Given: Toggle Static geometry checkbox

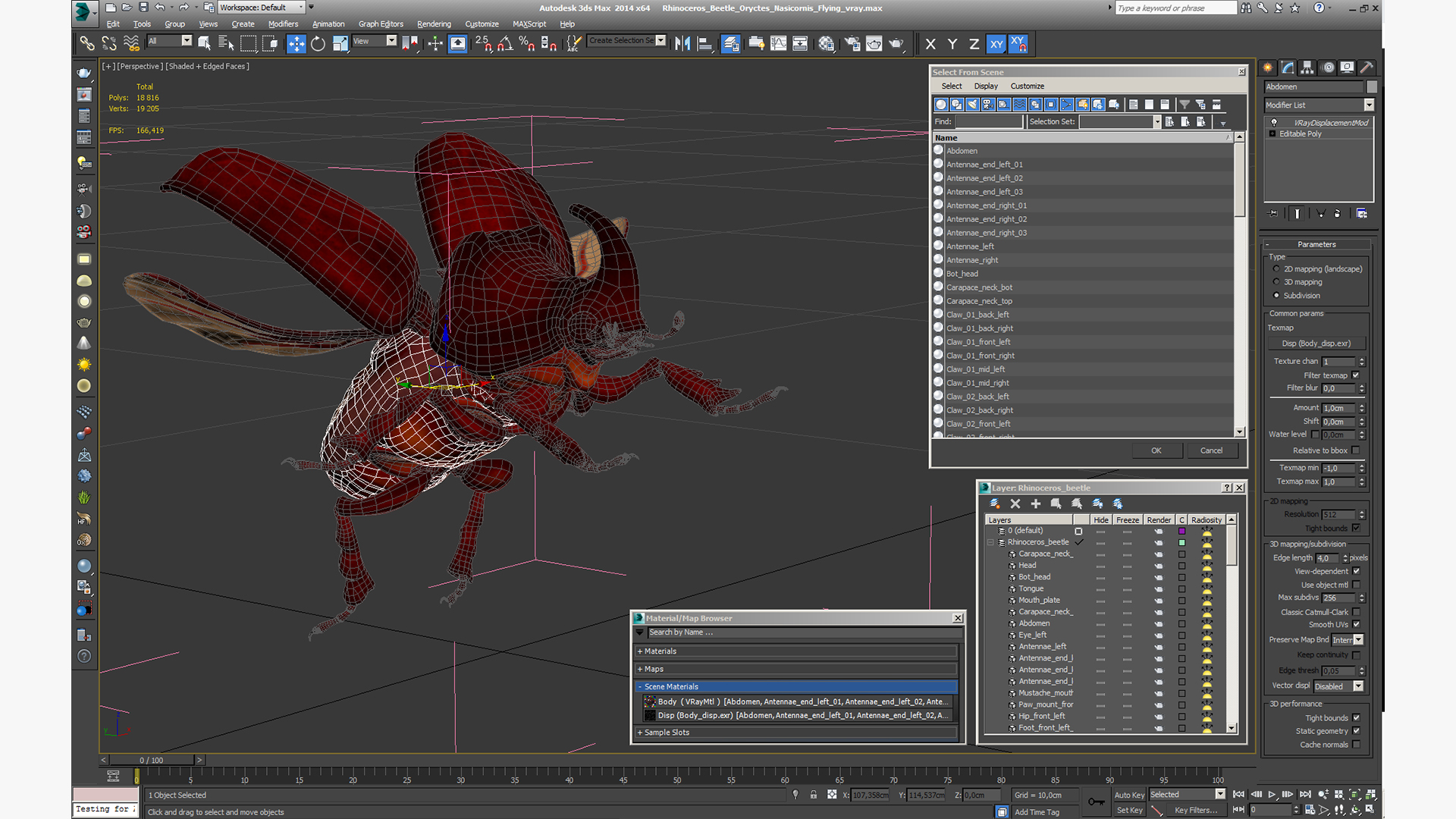Looking at the screenshot, I should [1356, 732].
